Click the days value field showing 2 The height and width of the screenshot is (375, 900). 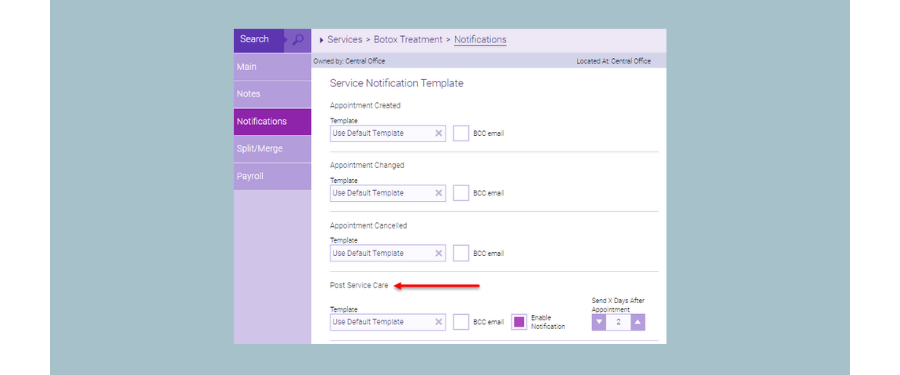tap(618, 322)
